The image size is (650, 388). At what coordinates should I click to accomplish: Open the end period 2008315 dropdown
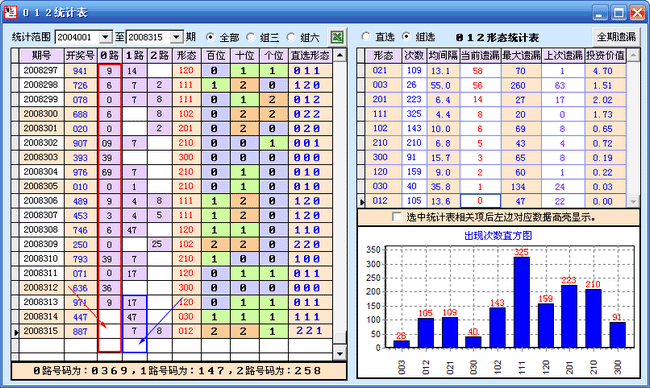177,37
